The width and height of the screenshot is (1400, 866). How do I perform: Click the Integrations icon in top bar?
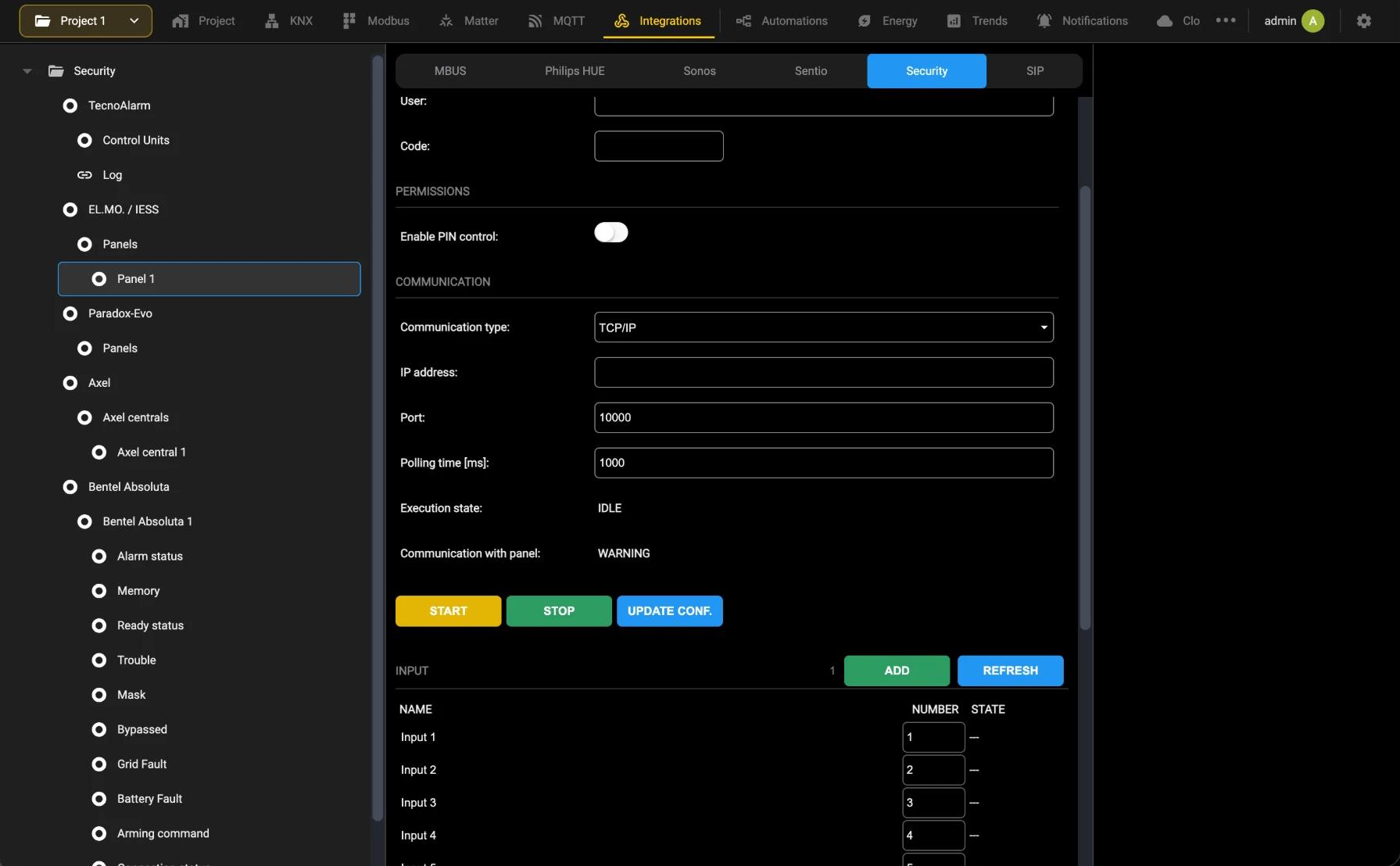pyautogui.click(x=622, y=21)
